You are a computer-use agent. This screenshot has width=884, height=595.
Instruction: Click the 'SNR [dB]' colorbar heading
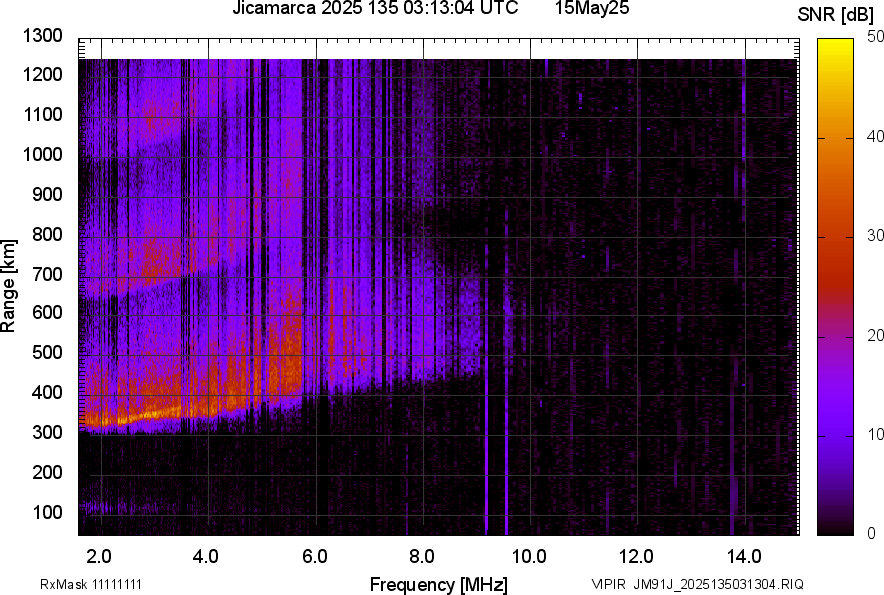click(x=837, y=14)
